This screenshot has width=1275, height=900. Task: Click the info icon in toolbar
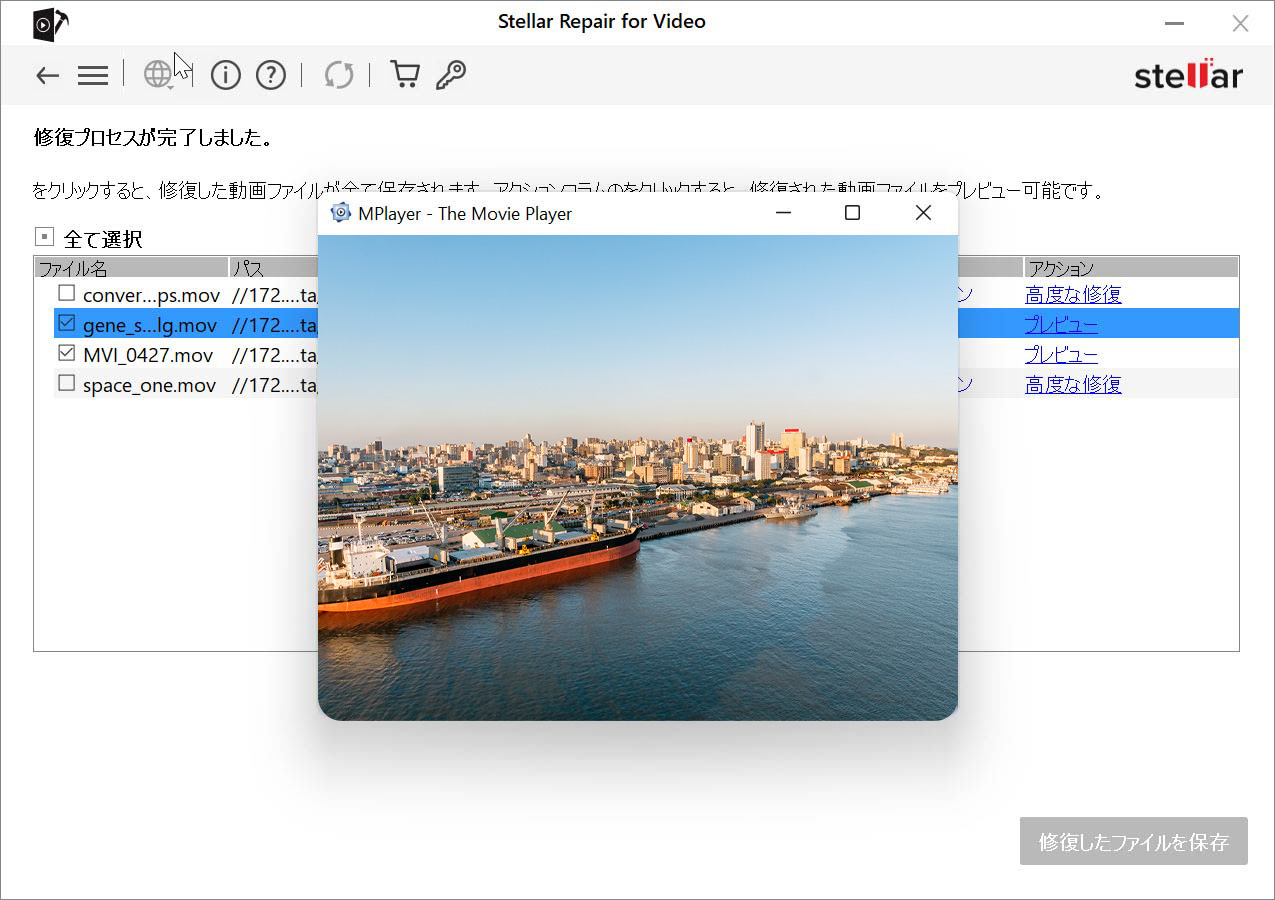226,76
